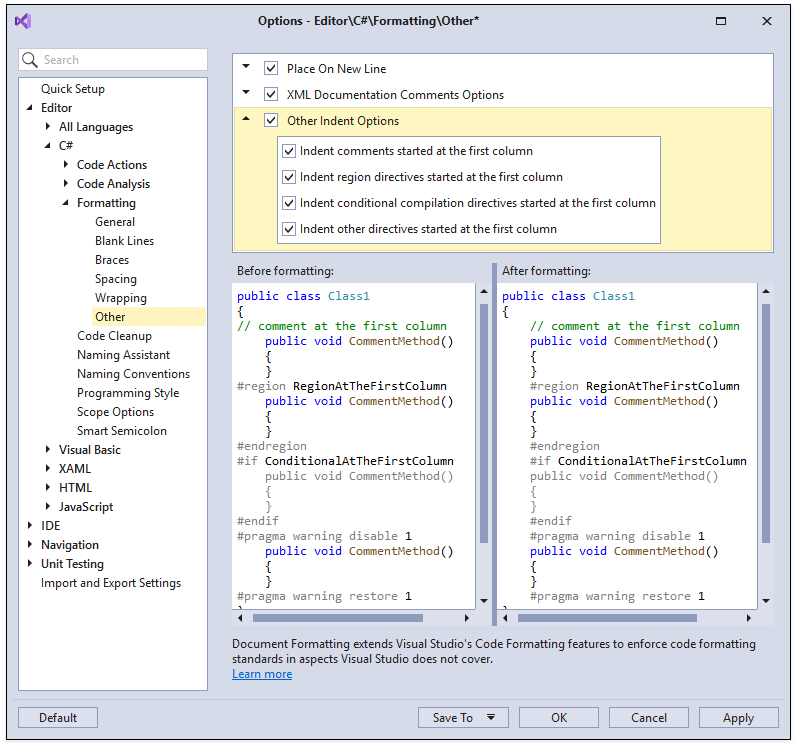Uncheck Indent comments started at first column
The image size is (797, 748).
pyautogui.click(x=289, y=151)
